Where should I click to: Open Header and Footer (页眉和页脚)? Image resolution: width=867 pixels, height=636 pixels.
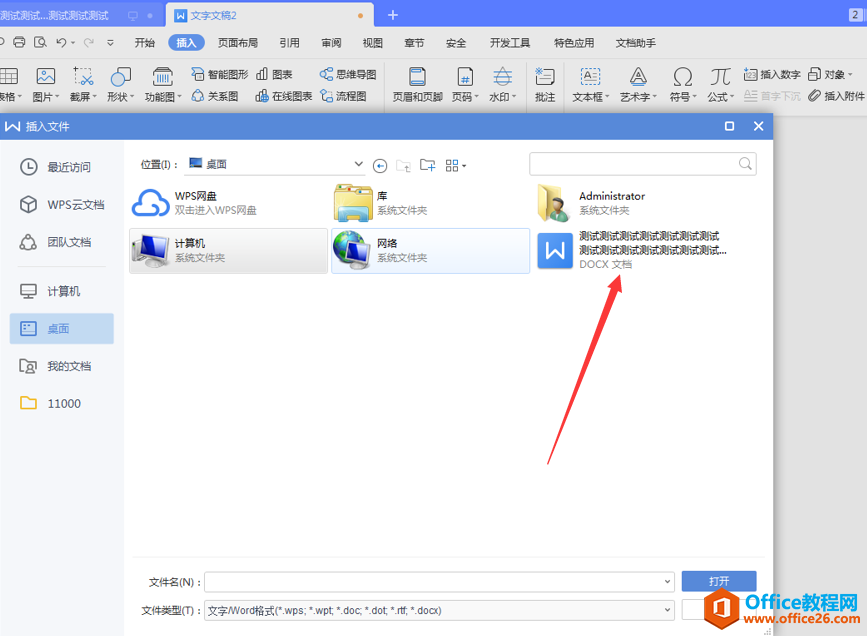[x=417, y=85]
